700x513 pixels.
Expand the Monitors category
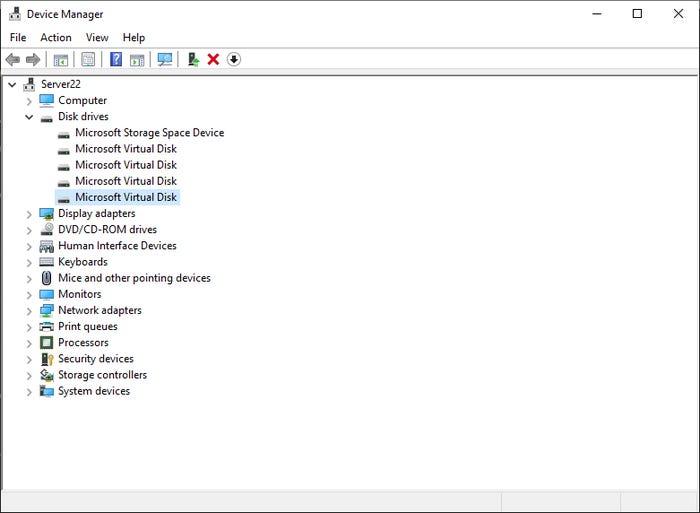29,295
